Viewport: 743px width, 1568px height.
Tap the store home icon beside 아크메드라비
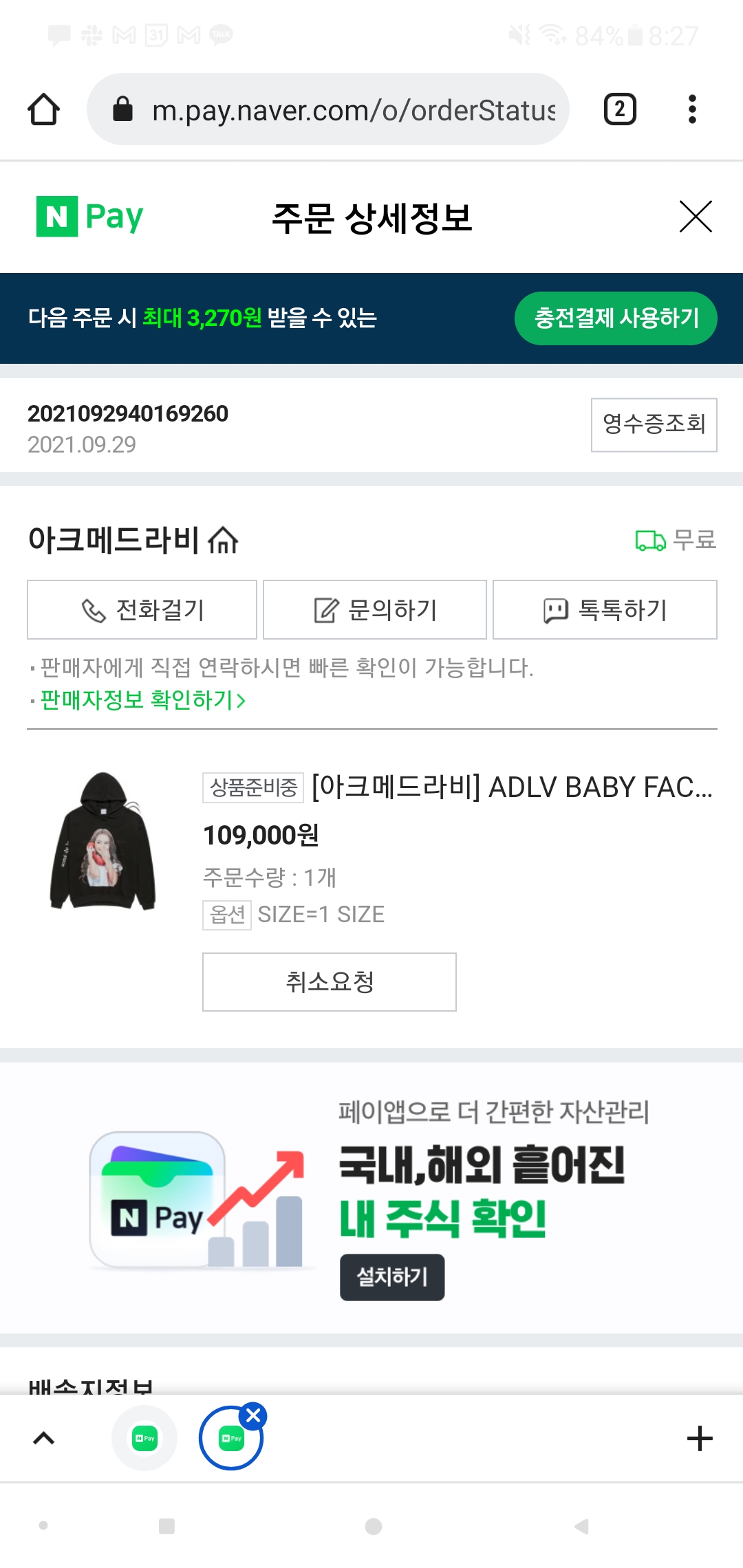[x=223, y=540]
